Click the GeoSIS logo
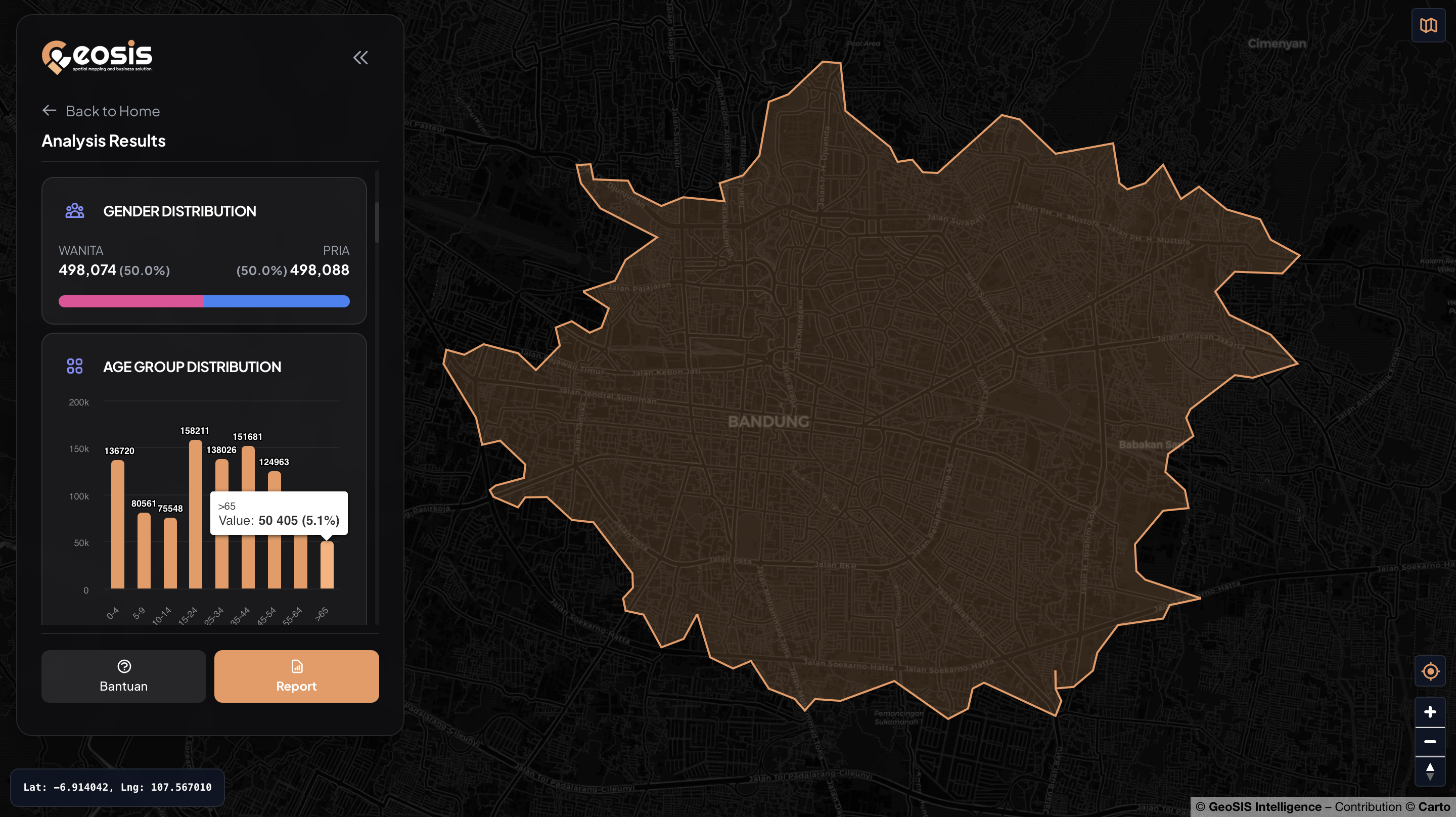 (97, 57)
